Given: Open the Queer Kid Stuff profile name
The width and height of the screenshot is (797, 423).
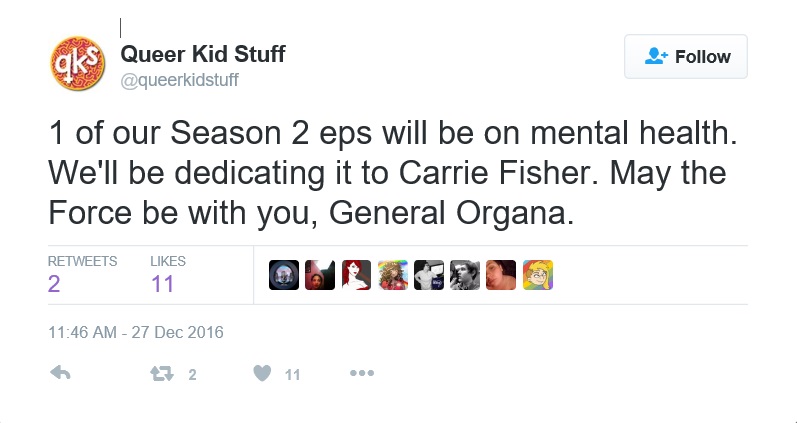Looking at the screenshot, I should (x=203, y=54).
